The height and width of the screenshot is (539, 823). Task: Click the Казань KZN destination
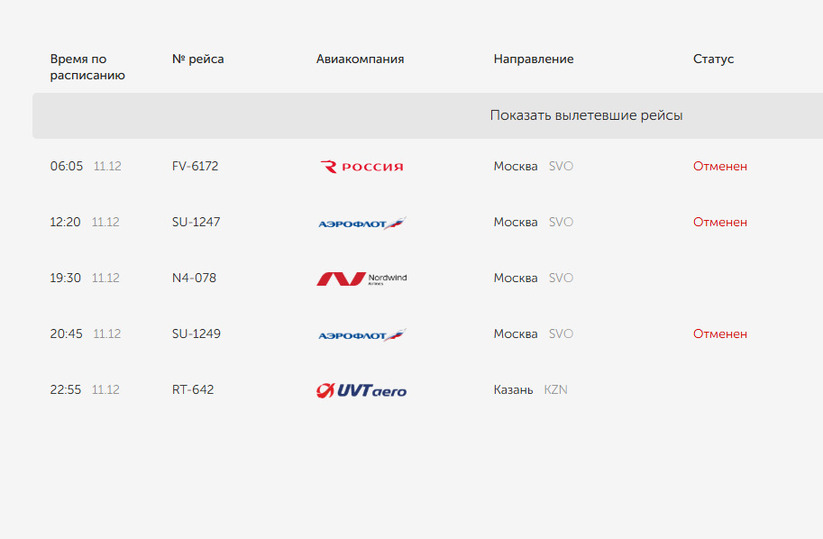pyautogui.click(x=530, y=390)
